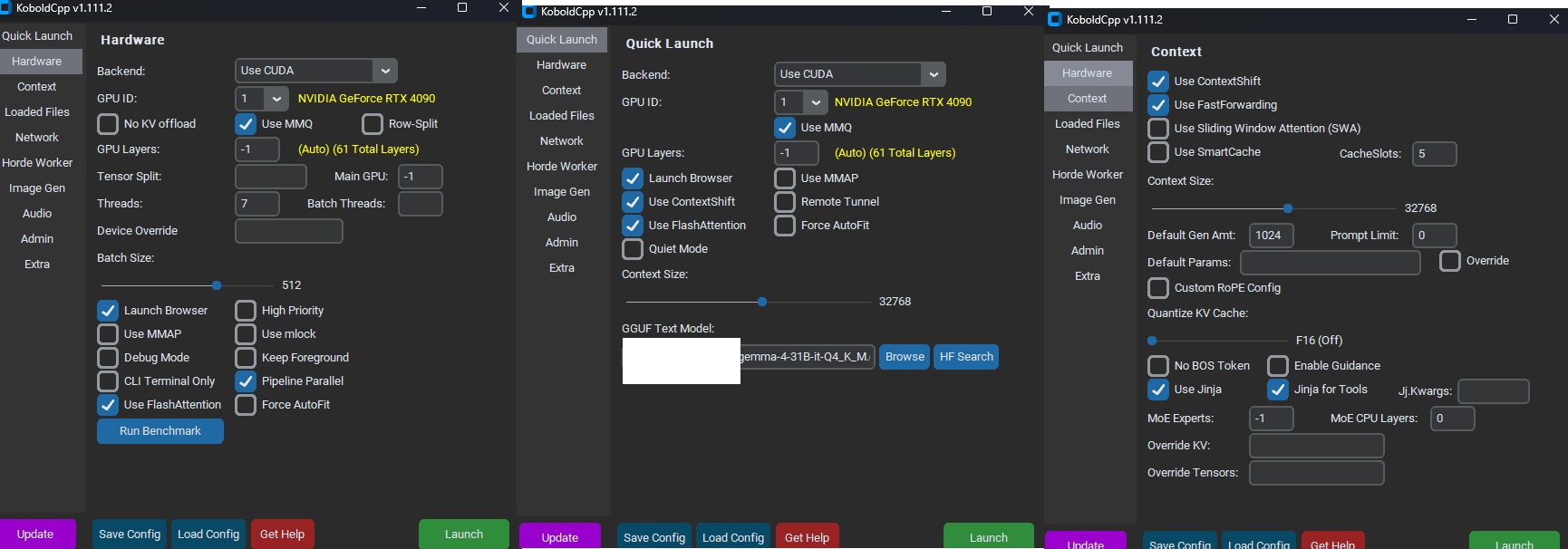The image size is (1568, 549).
Task: Toggle Jinja for Tools checkbox
Action: (x=1278, y=389)
